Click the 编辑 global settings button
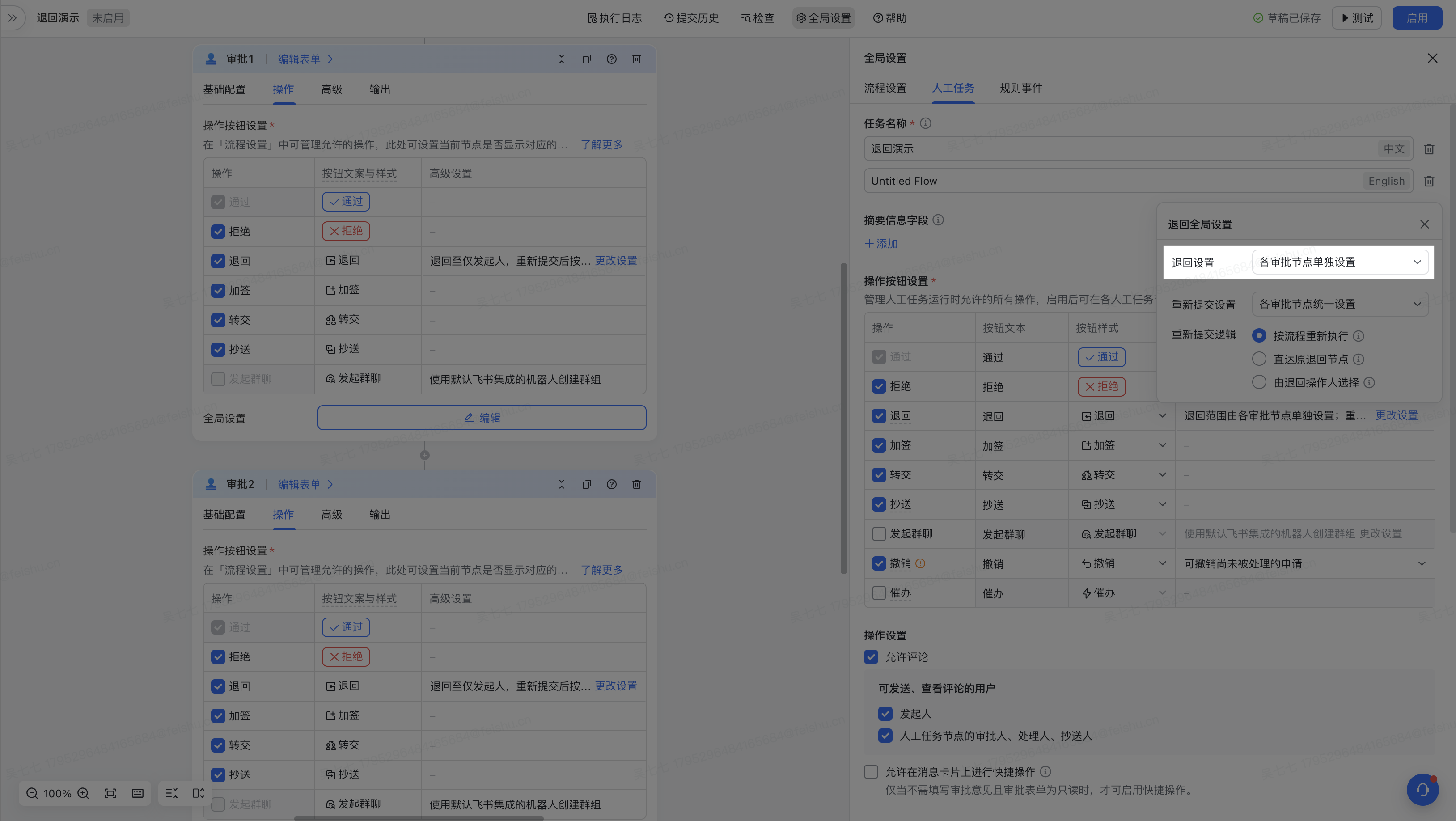The height and width of the screenshot is (821, 1456). click(x=482, y=418)
